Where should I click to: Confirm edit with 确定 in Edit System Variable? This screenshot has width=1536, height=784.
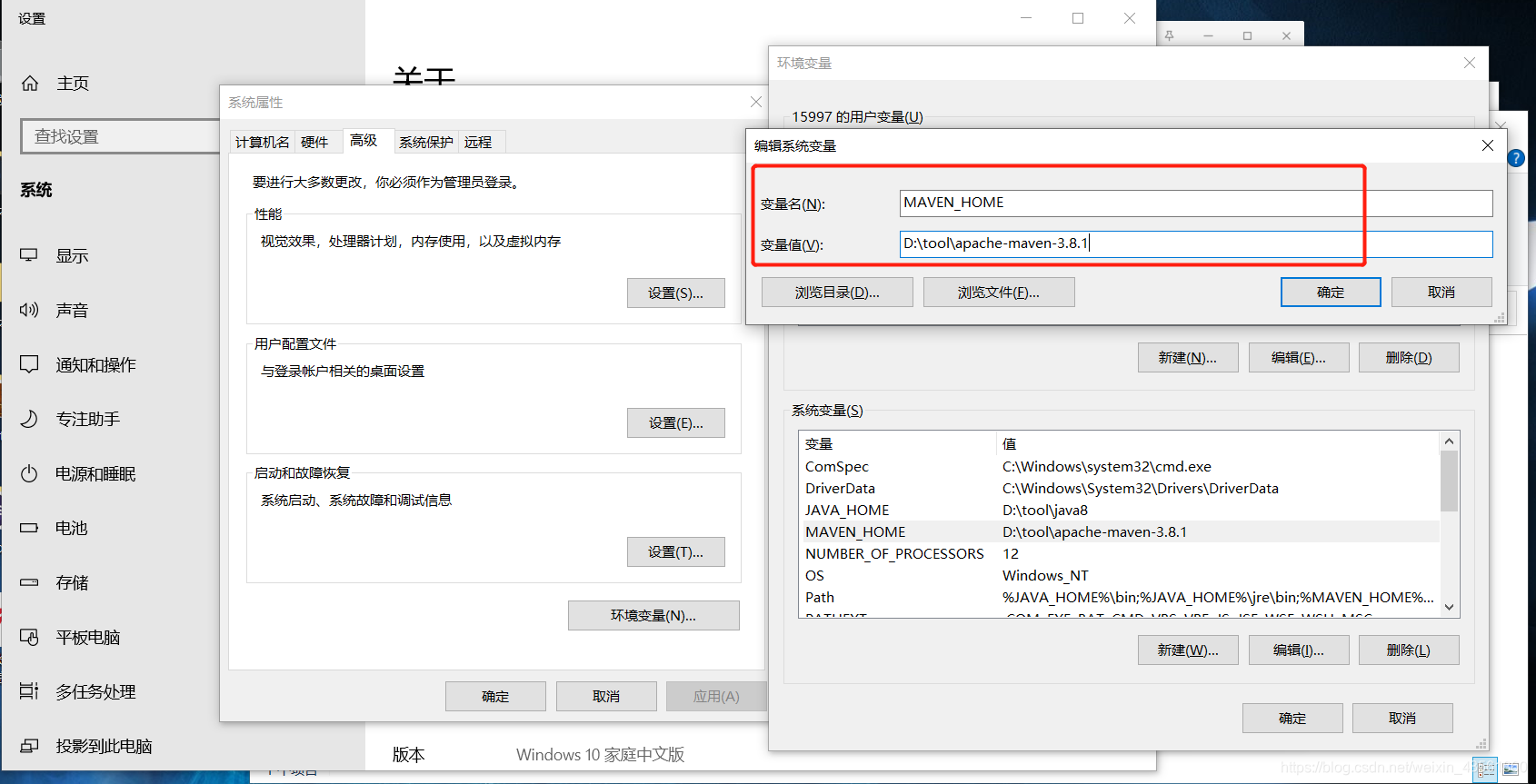pos(1331,293)
